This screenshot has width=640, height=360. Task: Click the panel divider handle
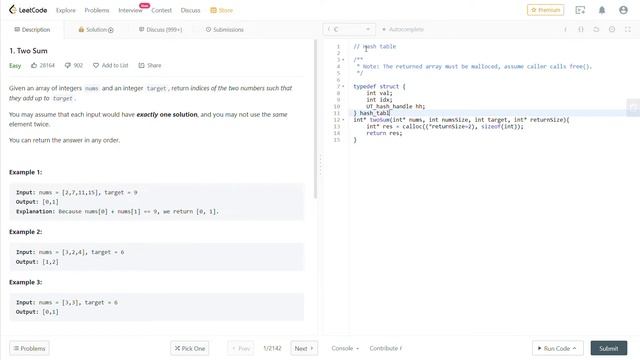320,165
